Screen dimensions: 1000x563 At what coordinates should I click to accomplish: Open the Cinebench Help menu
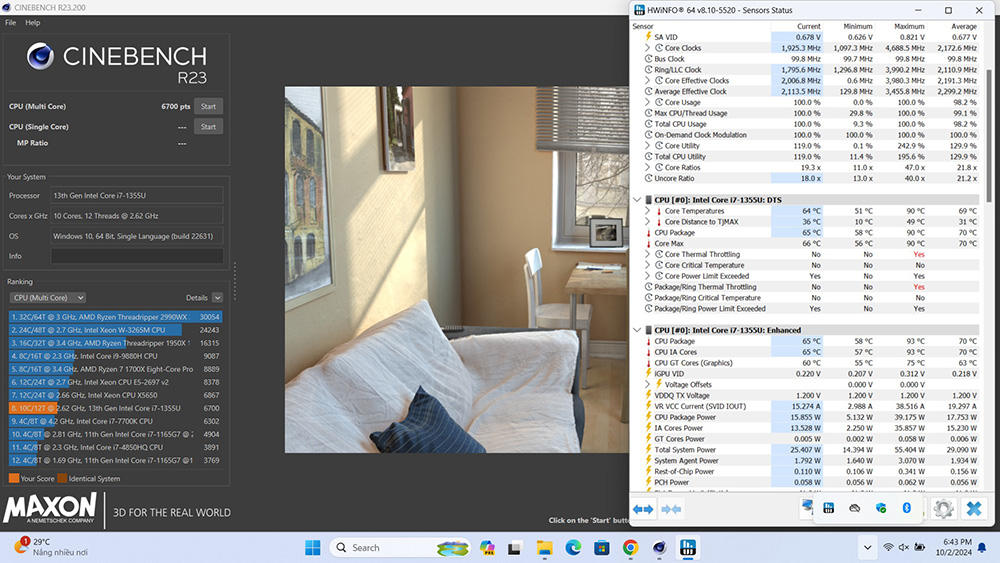tap(33, 22)
